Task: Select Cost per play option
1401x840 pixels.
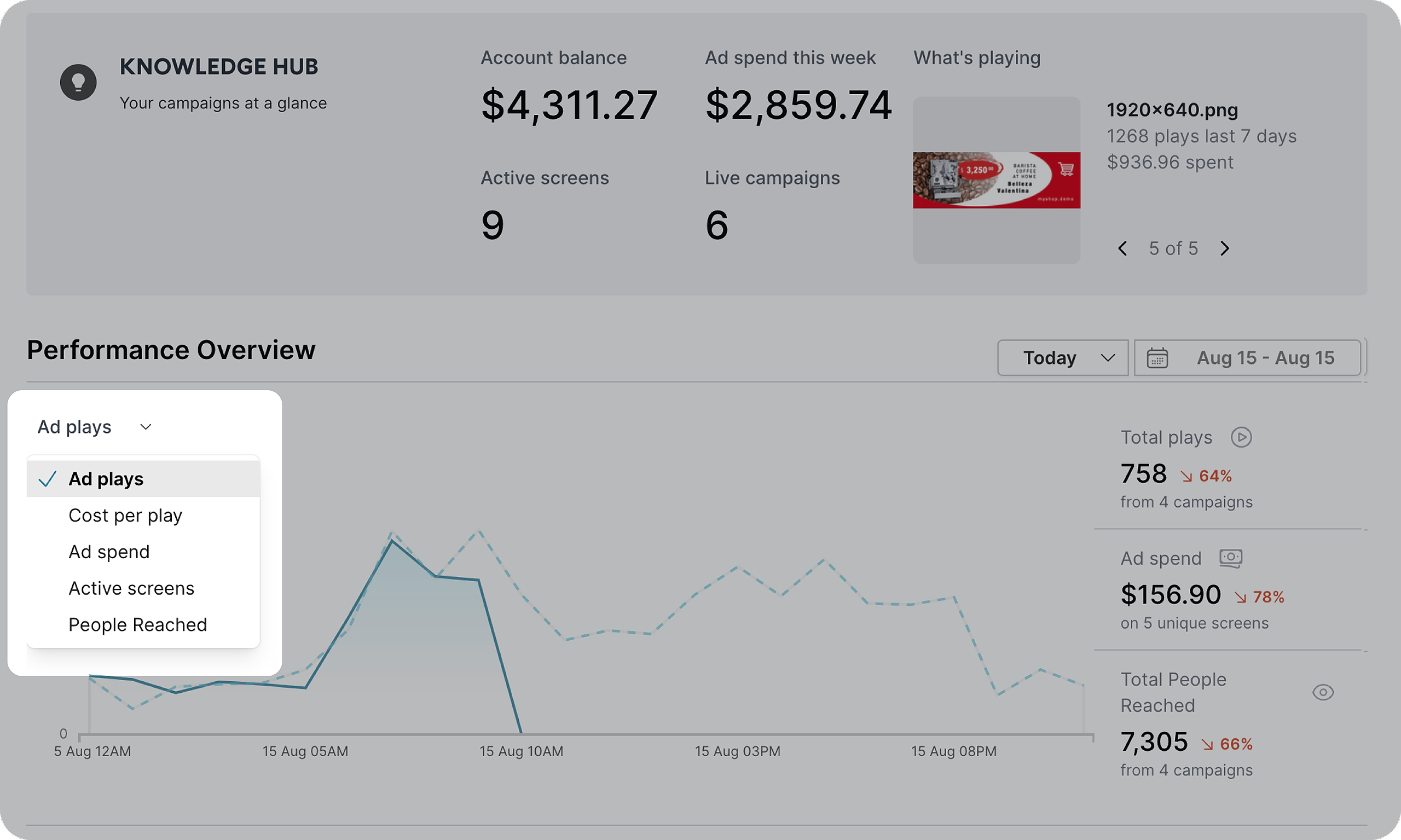Action: pyautogui.click(x=125, y=515)
